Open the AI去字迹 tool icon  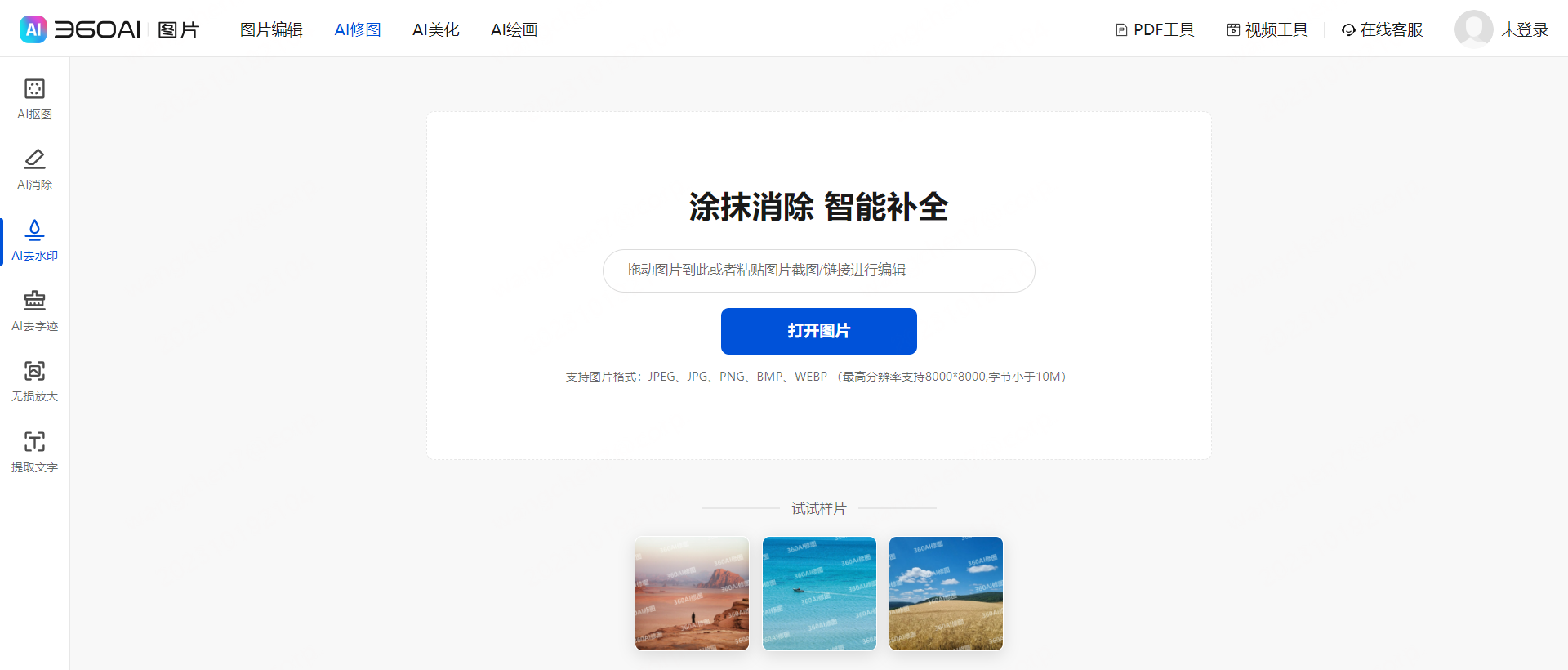[x=34, y=300]
